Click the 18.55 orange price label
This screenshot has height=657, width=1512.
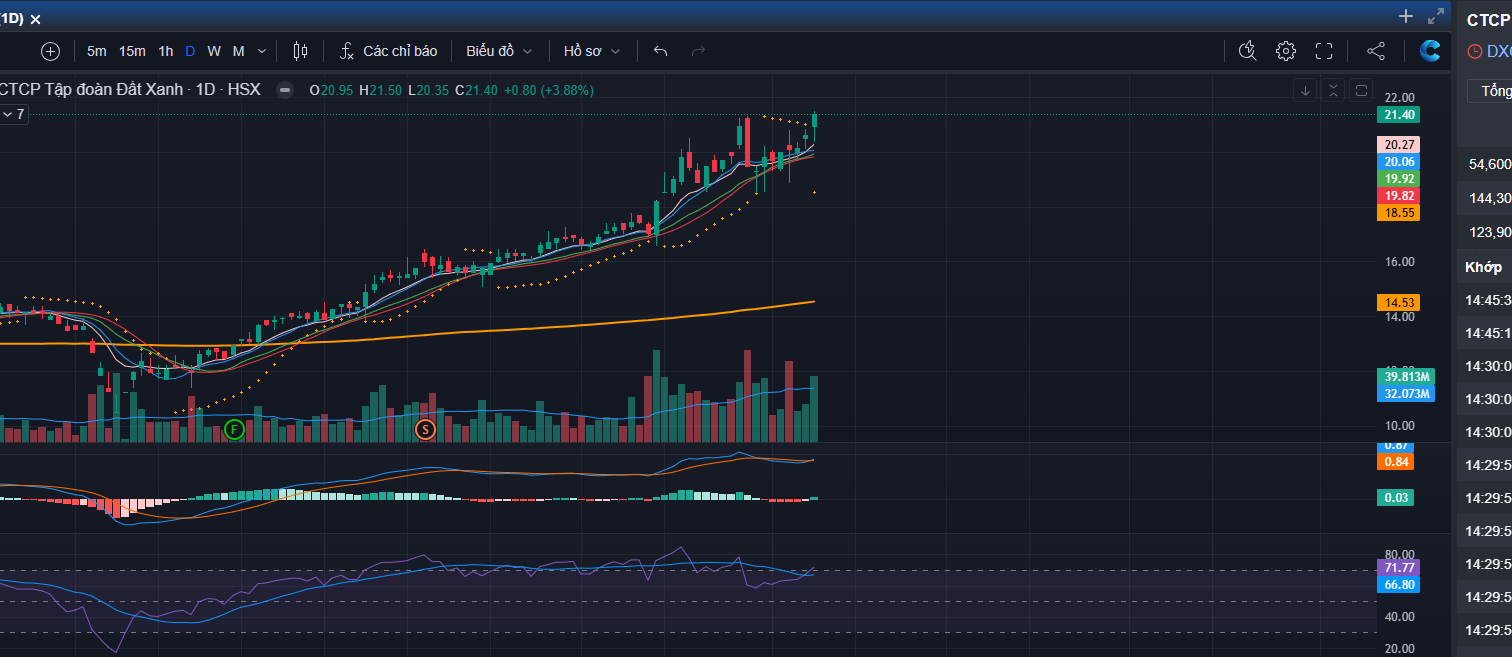(1400, 213)
